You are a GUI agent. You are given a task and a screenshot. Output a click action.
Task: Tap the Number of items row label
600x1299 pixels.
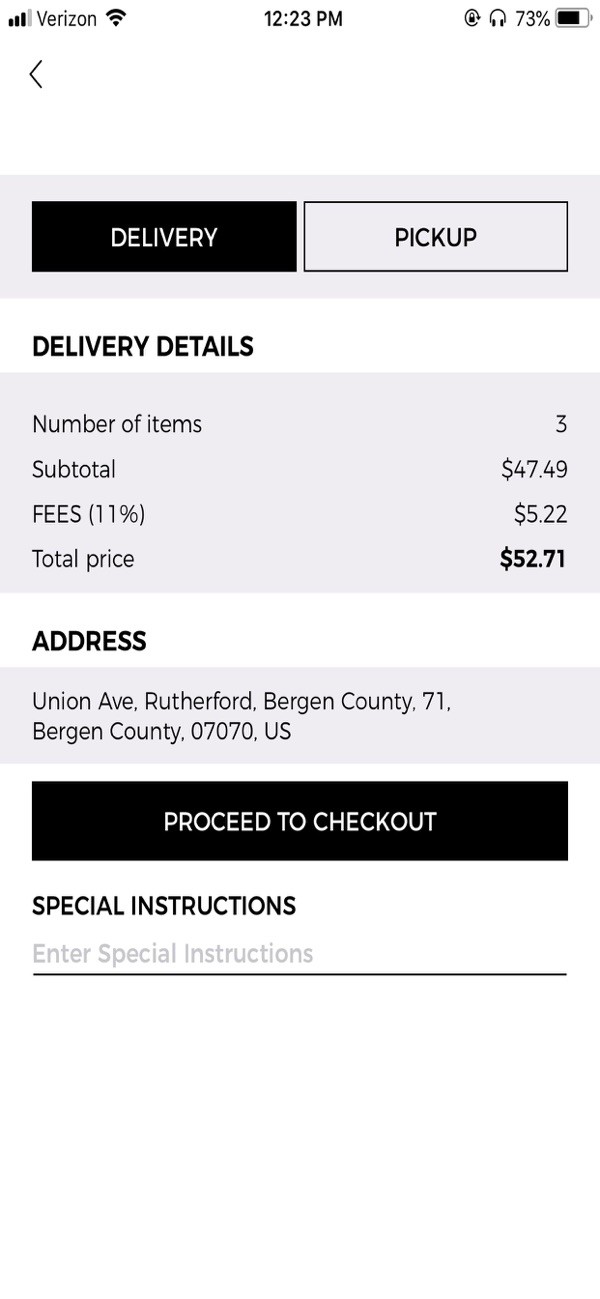coord(117,424)
